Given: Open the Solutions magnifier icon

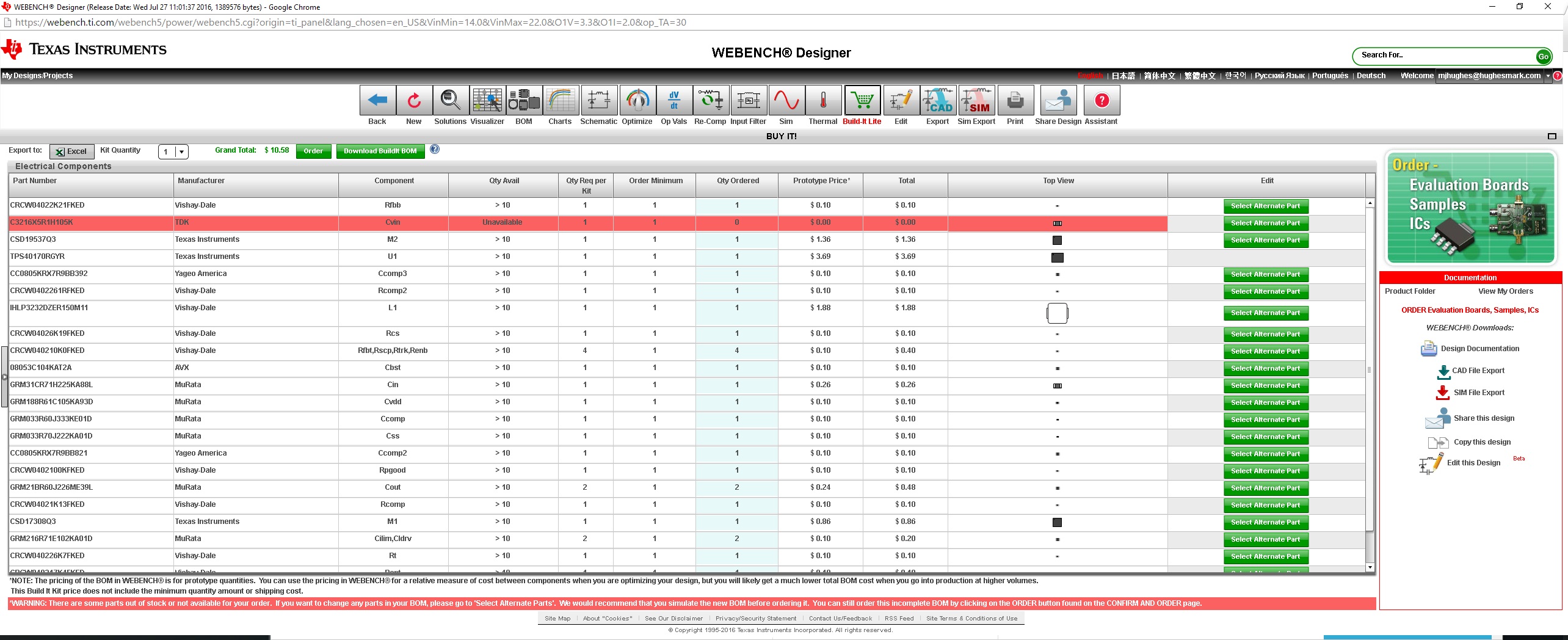Looking at the screenshot, I should [451, 100].
